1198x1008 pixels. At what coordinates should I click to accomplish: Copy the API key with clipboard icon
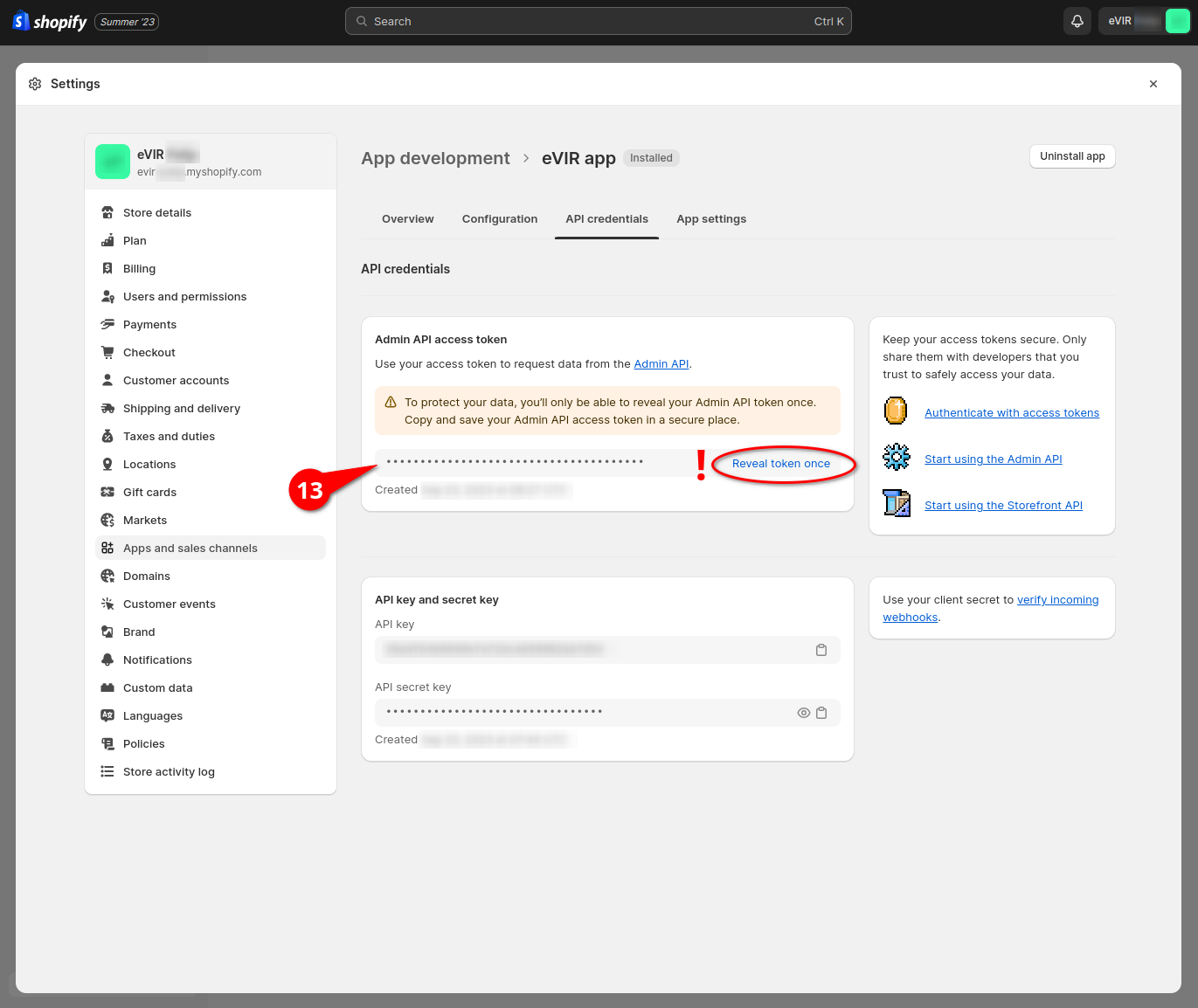pyautogui.click(x=821, y=650)
